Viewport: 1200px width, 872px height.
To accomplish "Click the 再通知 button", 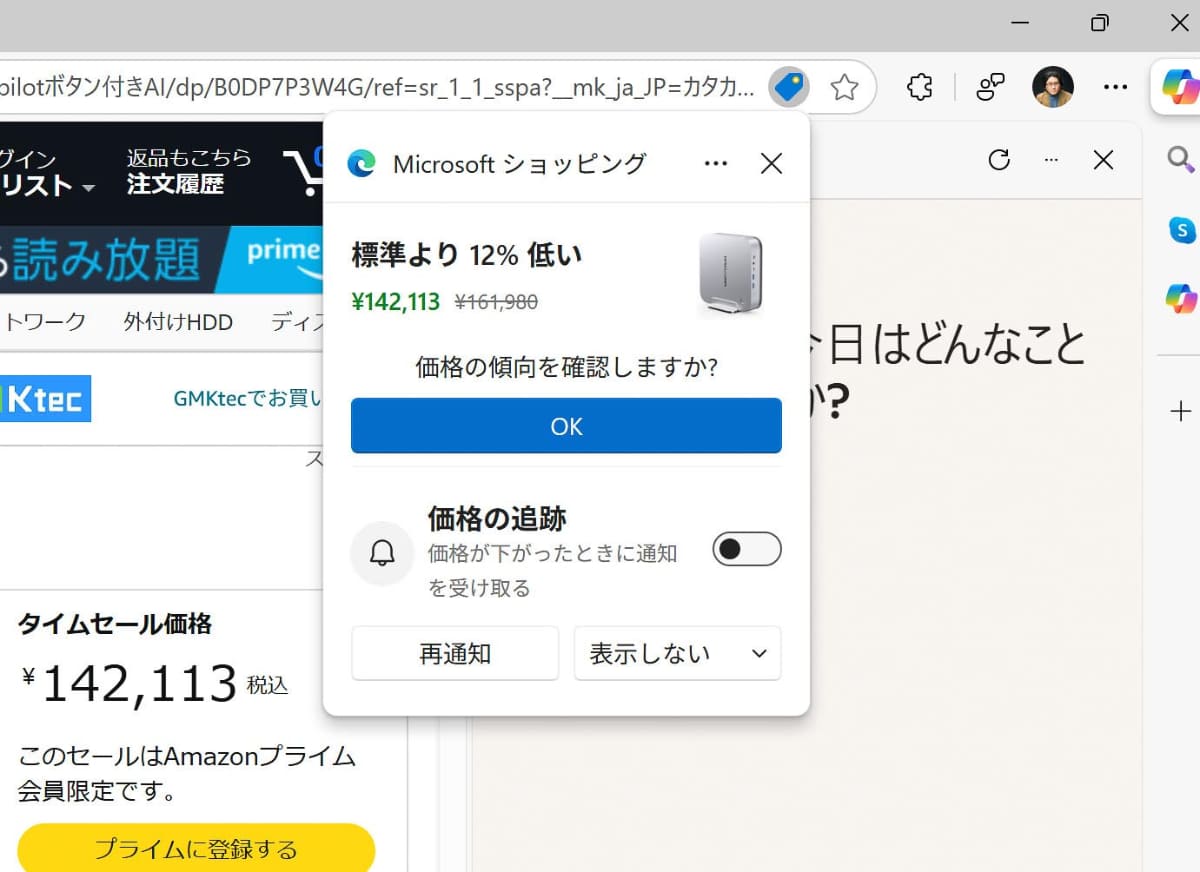I will coord(455,654).
